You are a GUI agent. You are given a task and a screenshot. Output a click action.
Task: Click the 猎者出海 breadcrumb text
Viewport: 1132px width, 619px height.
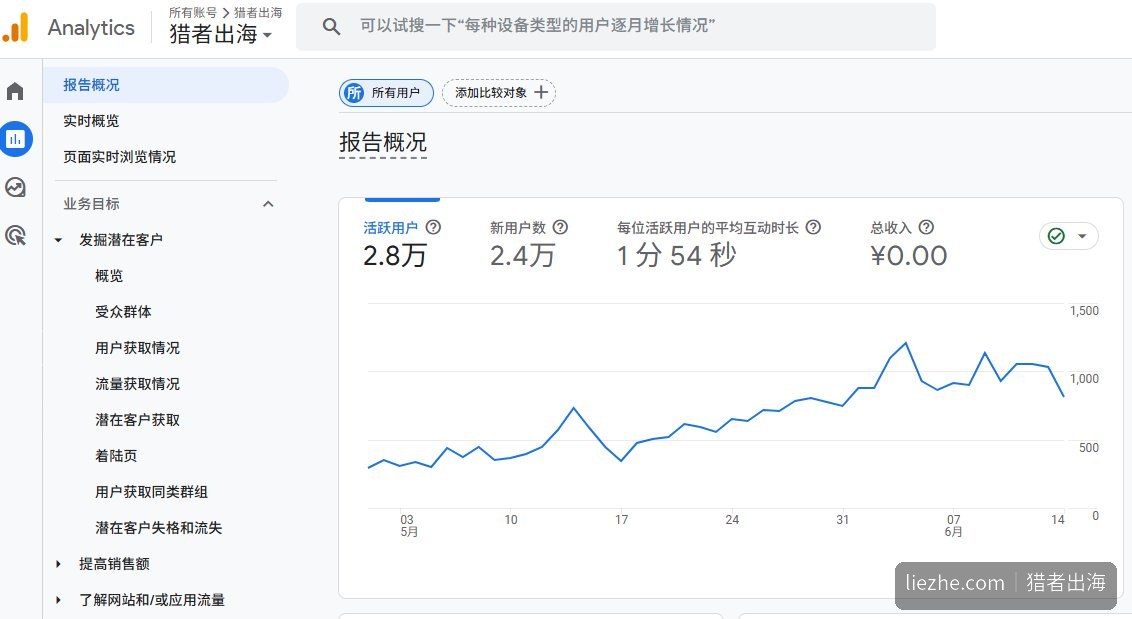coord(258,12)
